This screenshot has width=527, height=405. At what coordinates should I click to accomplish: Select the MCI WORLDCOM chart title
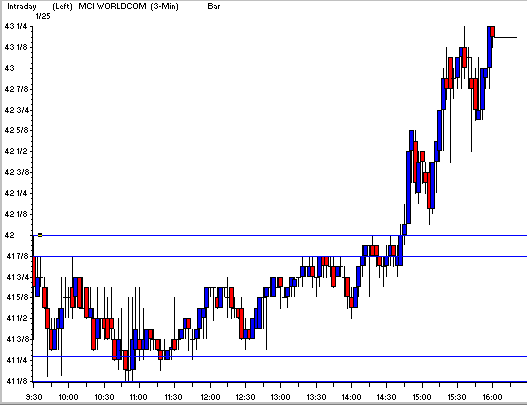(x=112, y=6)
